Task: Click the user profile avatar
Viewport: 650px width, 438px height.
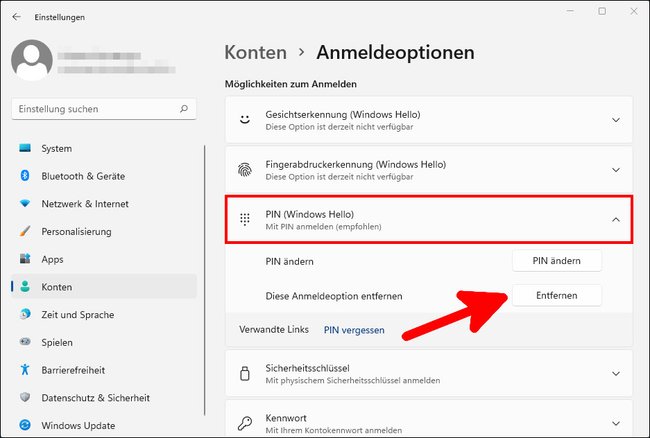Action: [32, 60]
